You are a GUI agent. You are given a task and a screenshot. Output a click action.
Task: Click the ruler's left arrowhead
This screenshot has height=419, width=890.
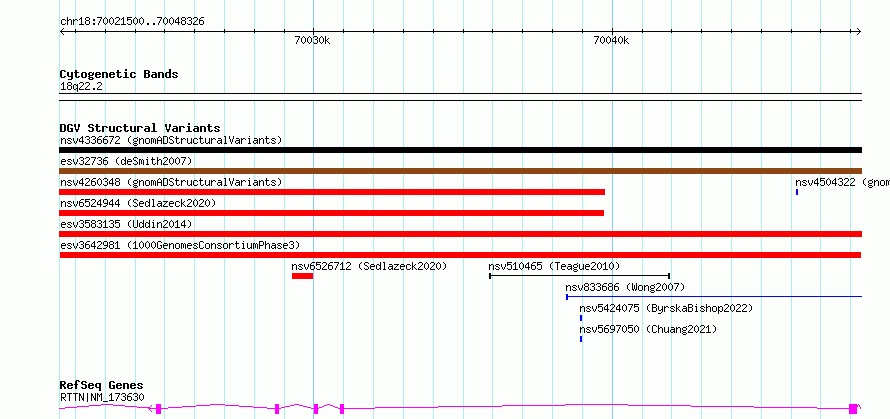pyautogui.click(x=62, y=31)
